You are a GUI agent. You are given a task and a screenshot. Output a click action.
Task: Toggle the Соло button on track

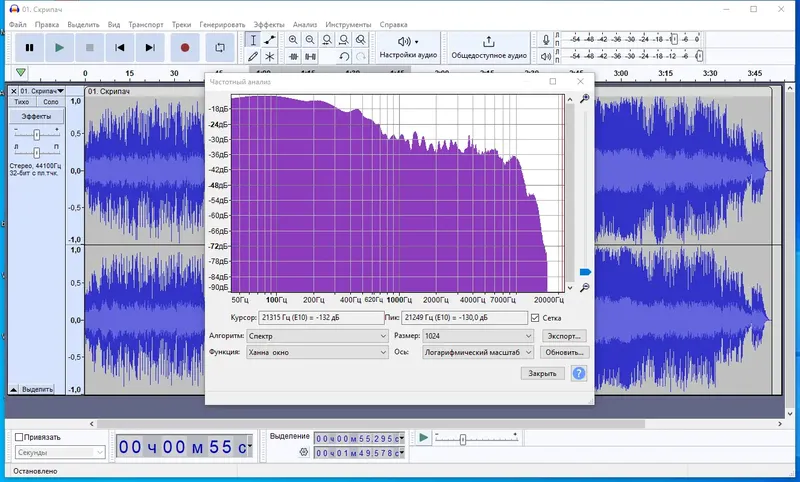(x=51, y=102)
